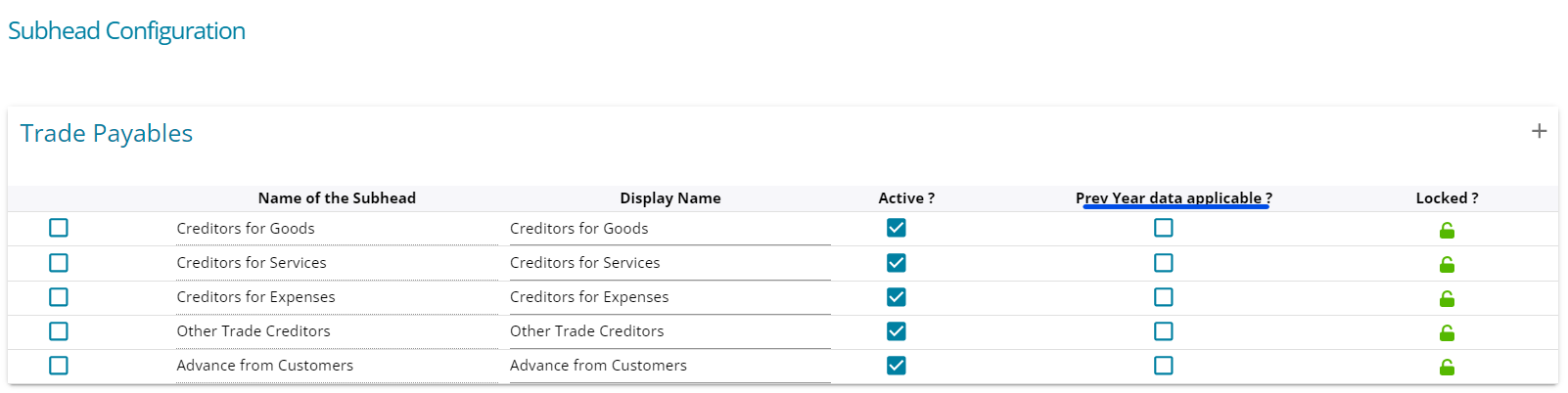This screenshot has height=393, width=1568.
Task: Toggle the lock for Creditors for Services
Action: 1447,264
